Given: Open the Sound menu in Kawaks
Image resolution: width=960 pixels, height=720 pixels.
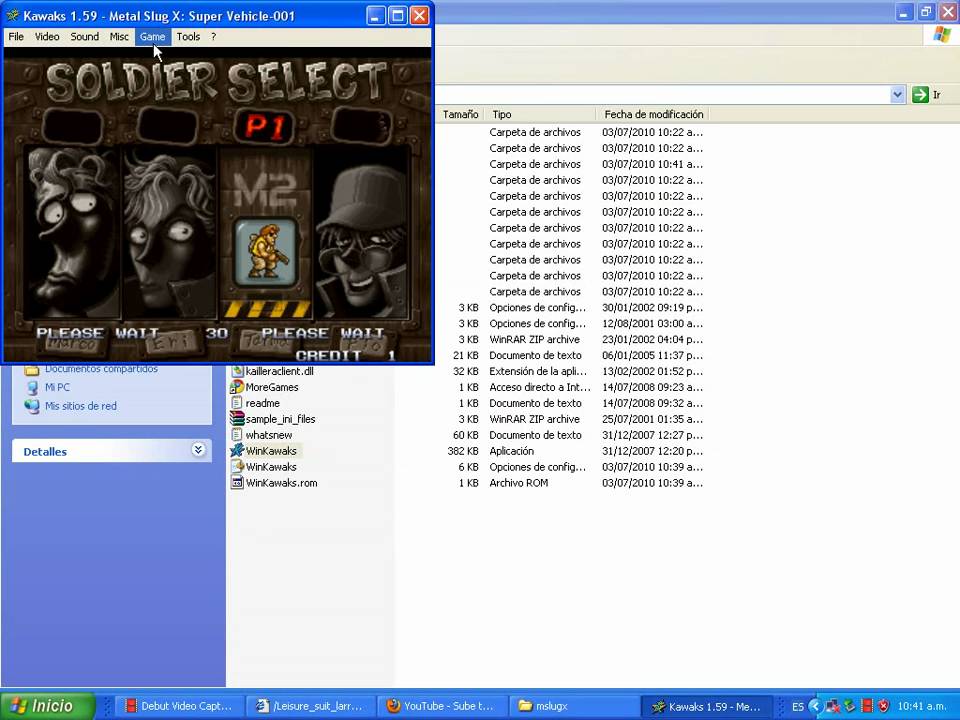Looking at the screenshot, I should pos(84,37).
